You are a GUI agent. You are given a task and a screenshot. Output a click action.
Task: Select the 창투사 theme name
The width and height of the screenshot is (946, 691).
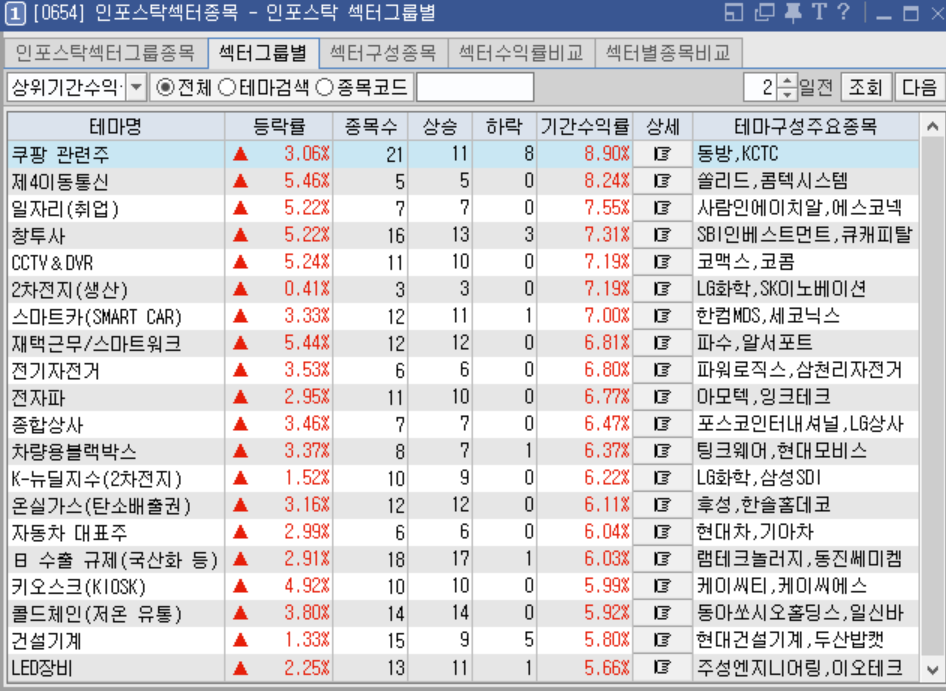38,236
